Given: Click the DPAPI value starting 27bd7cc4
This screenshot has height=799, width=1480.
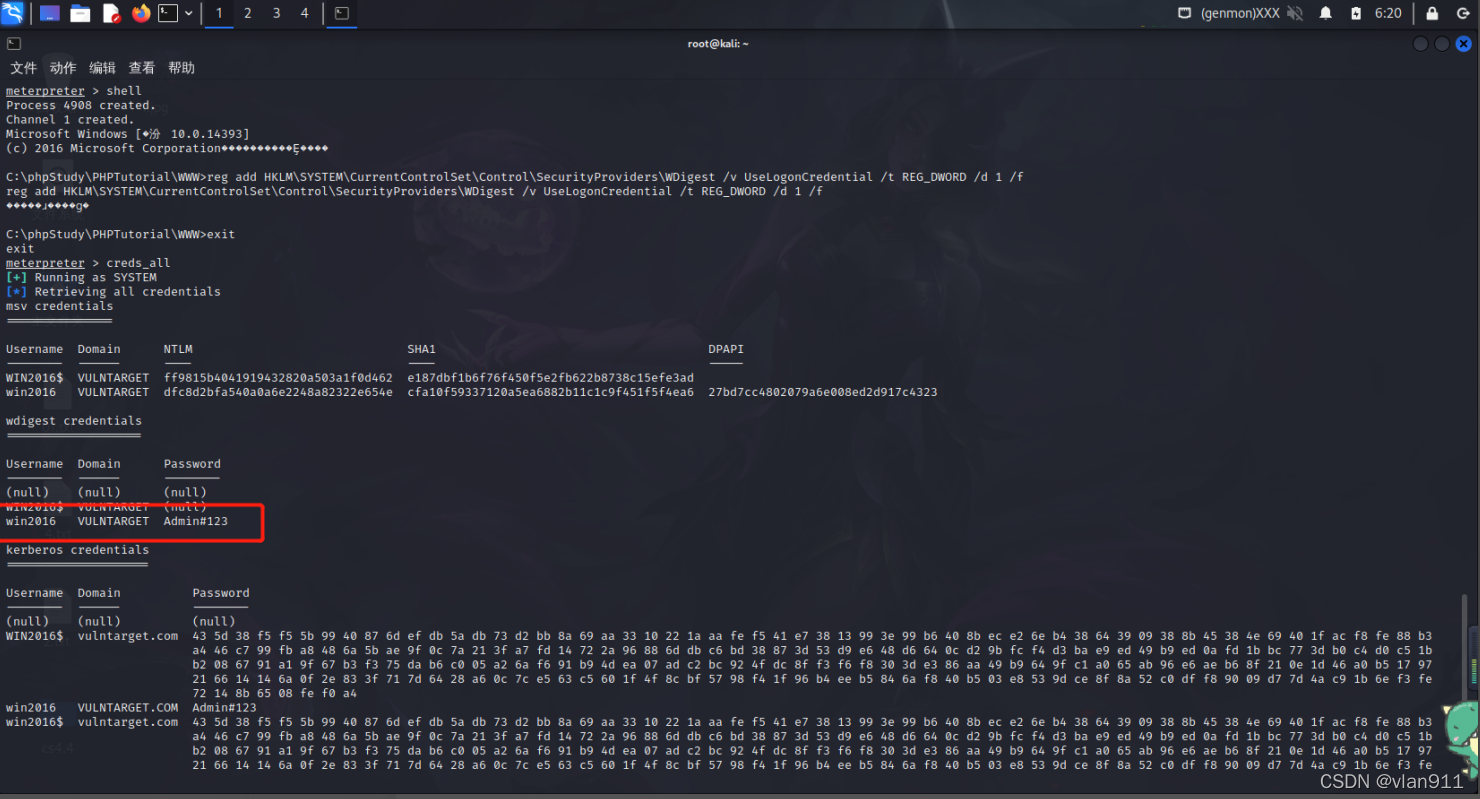Looking at the screenshot, I should [823, 392].
